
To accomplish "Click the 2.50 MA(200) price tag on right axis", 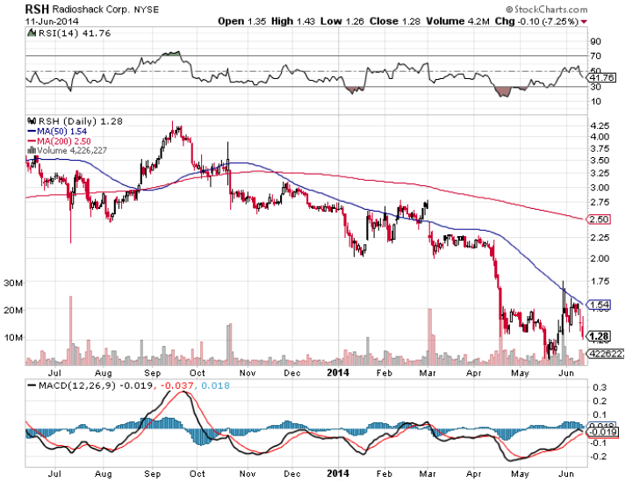I will click(600, 219).
